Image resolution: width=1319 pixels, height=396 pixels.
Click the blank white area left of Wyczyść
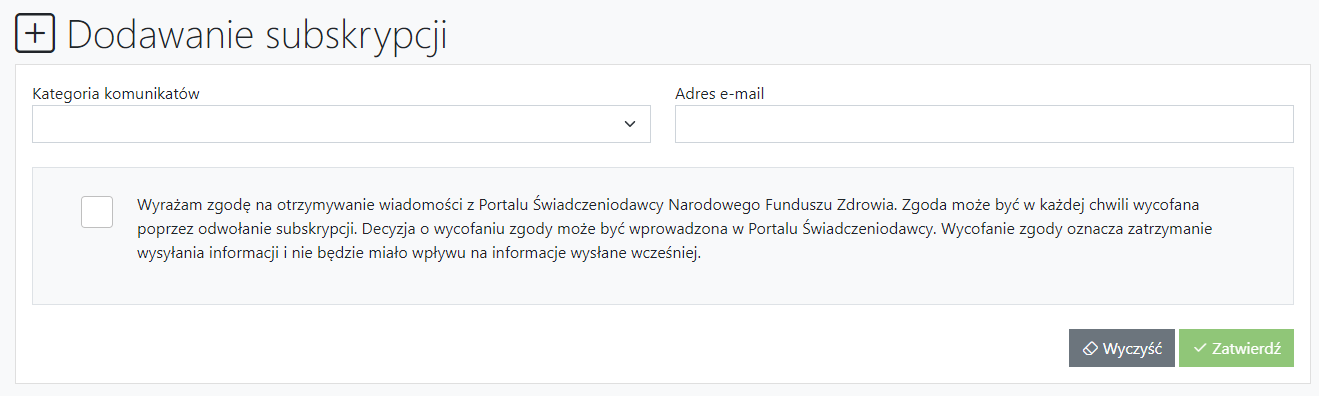tap(540, 349)
